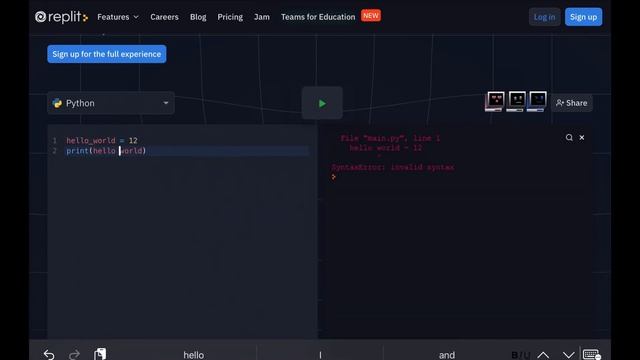Select the neutral-faced computer avatar
640x360 pixels.
tap(516, 101)
